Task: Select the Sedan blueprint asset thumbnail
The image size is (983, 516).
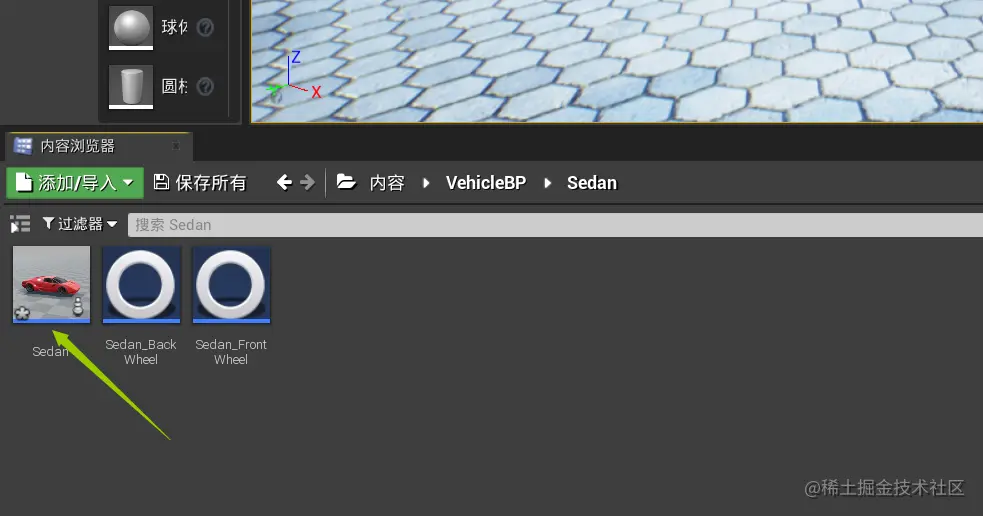Action: (51, 285)
